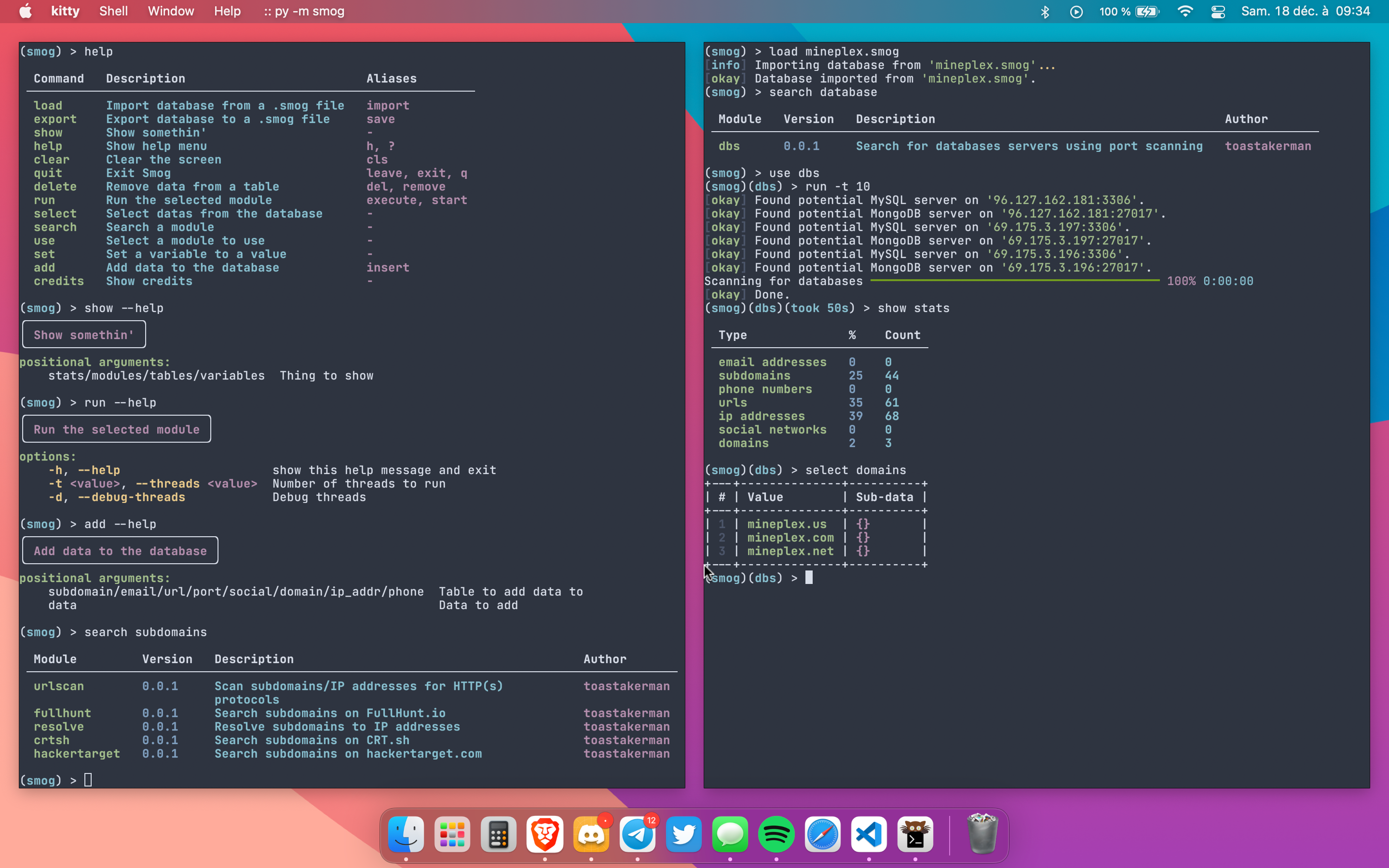Click the date and time clock
The width and height of the screenshot is (1389, 868).
click(1306, 11)
